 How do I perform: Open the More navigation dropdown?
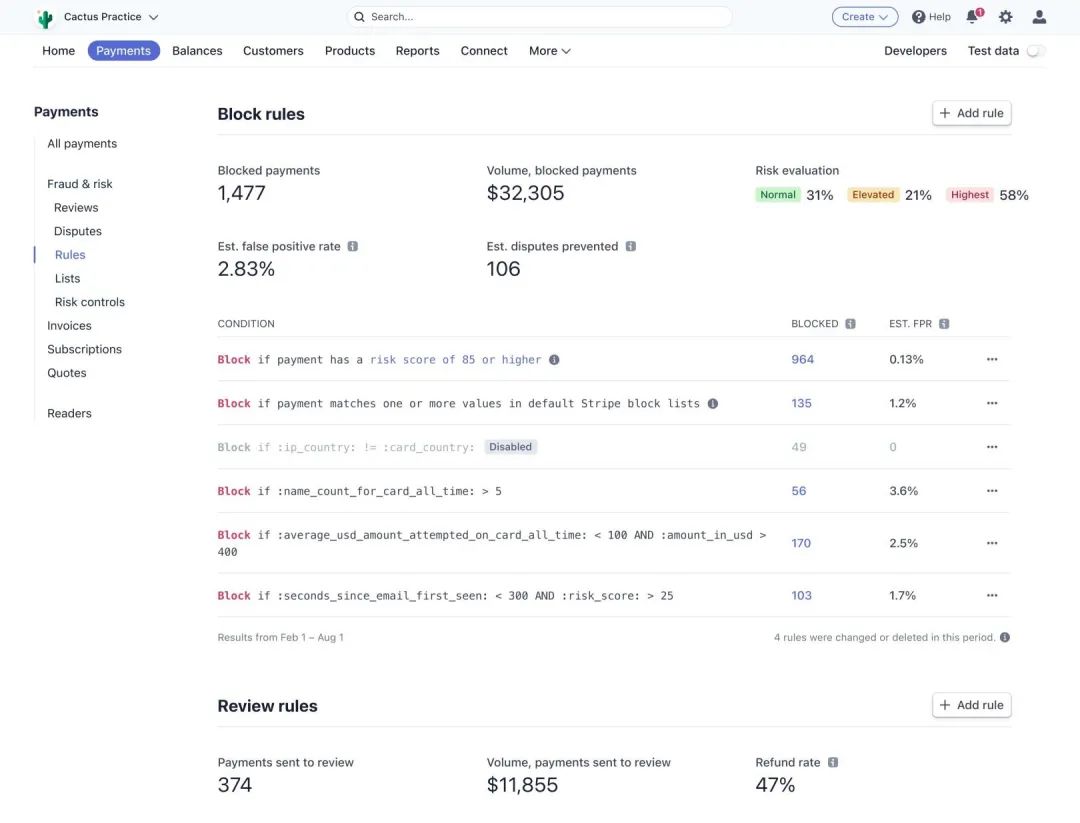(549, 50)
